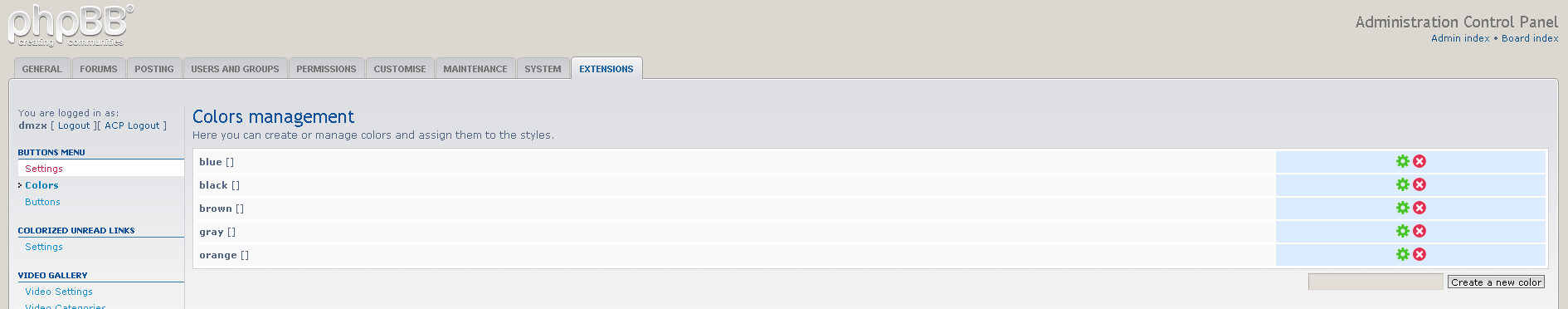Viewport: 1568px width, 309px height.
Task: Delete the gray color row
Action: tap(1419, 231)
